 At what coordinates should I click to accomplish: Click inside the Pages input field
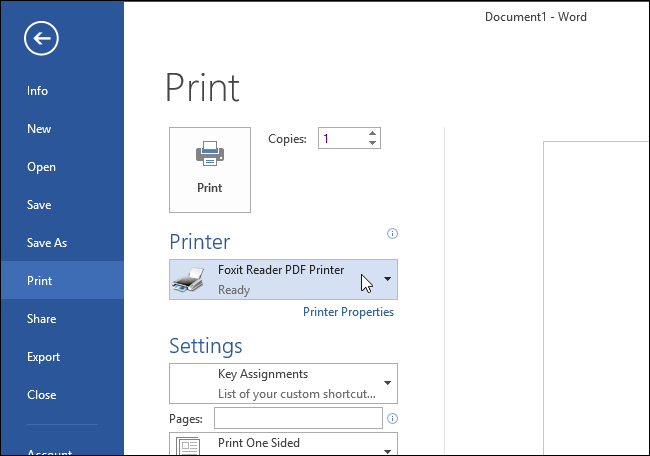[x=298, y=418]
